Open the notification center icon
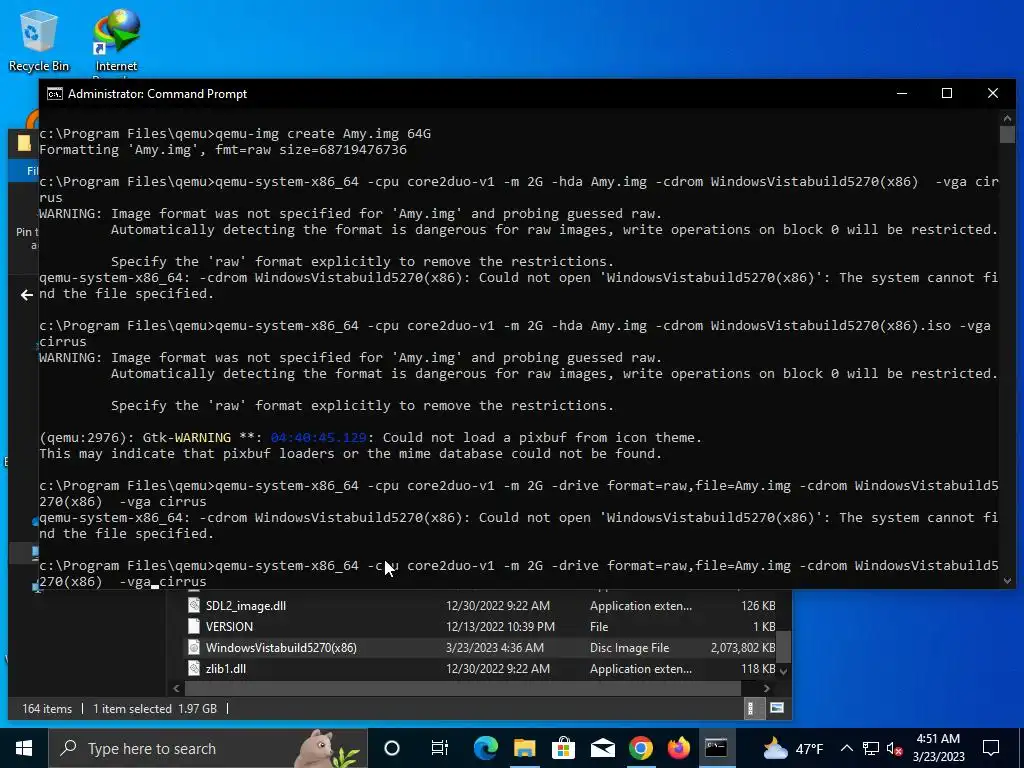1024x768 pixels. (991, 748)
